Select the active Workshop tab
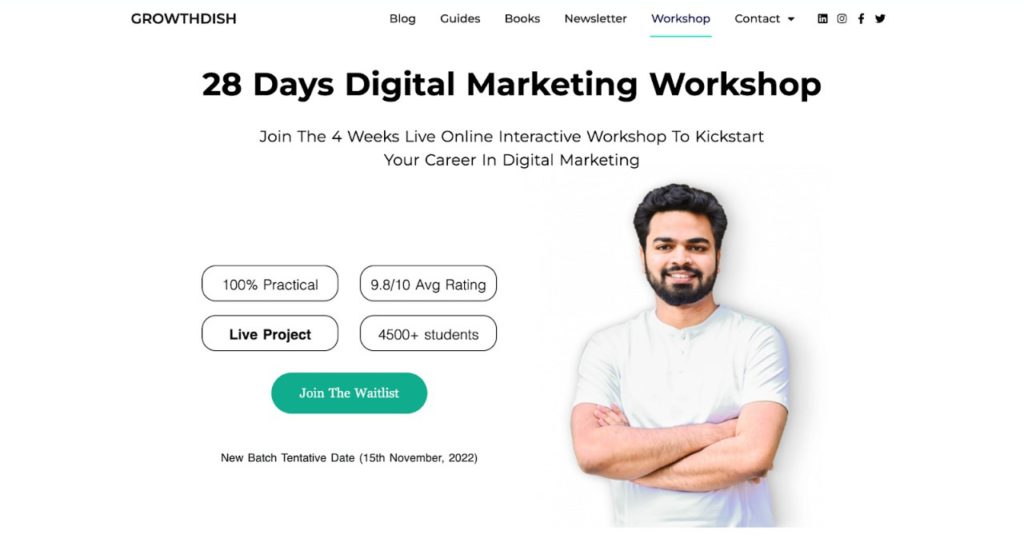The width and height of the screenshot is (1024, 558). (x=680, y=19)
